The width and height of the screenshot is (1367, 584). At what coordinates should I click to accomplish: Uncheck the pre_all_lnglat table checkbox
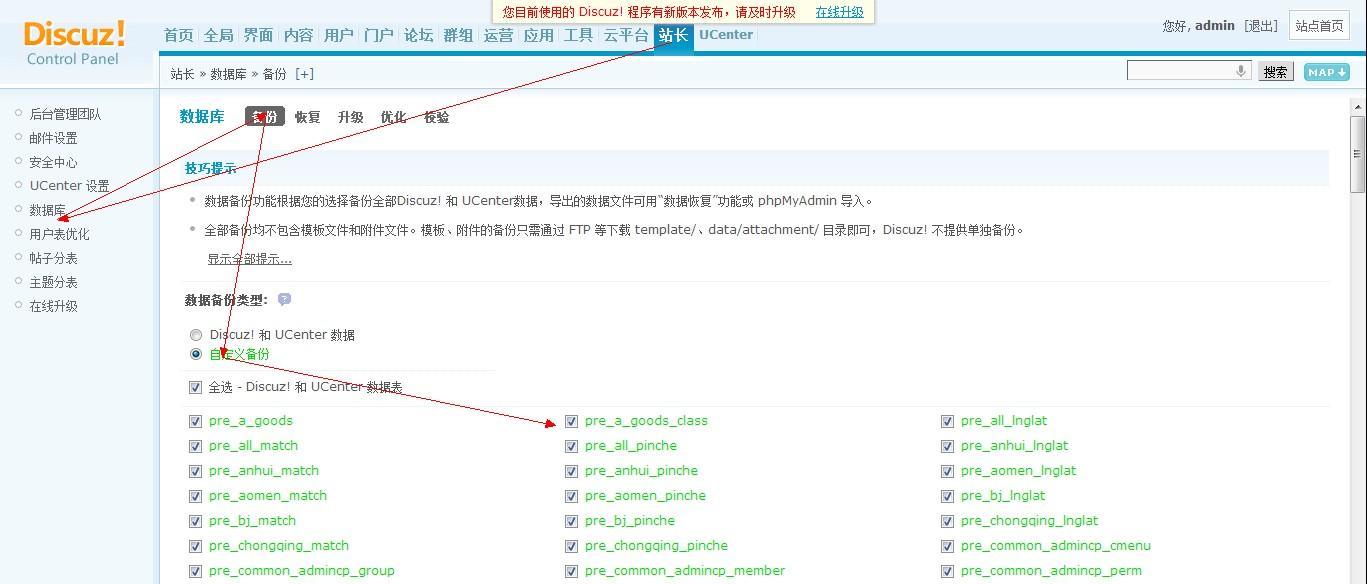pos(946,421)
